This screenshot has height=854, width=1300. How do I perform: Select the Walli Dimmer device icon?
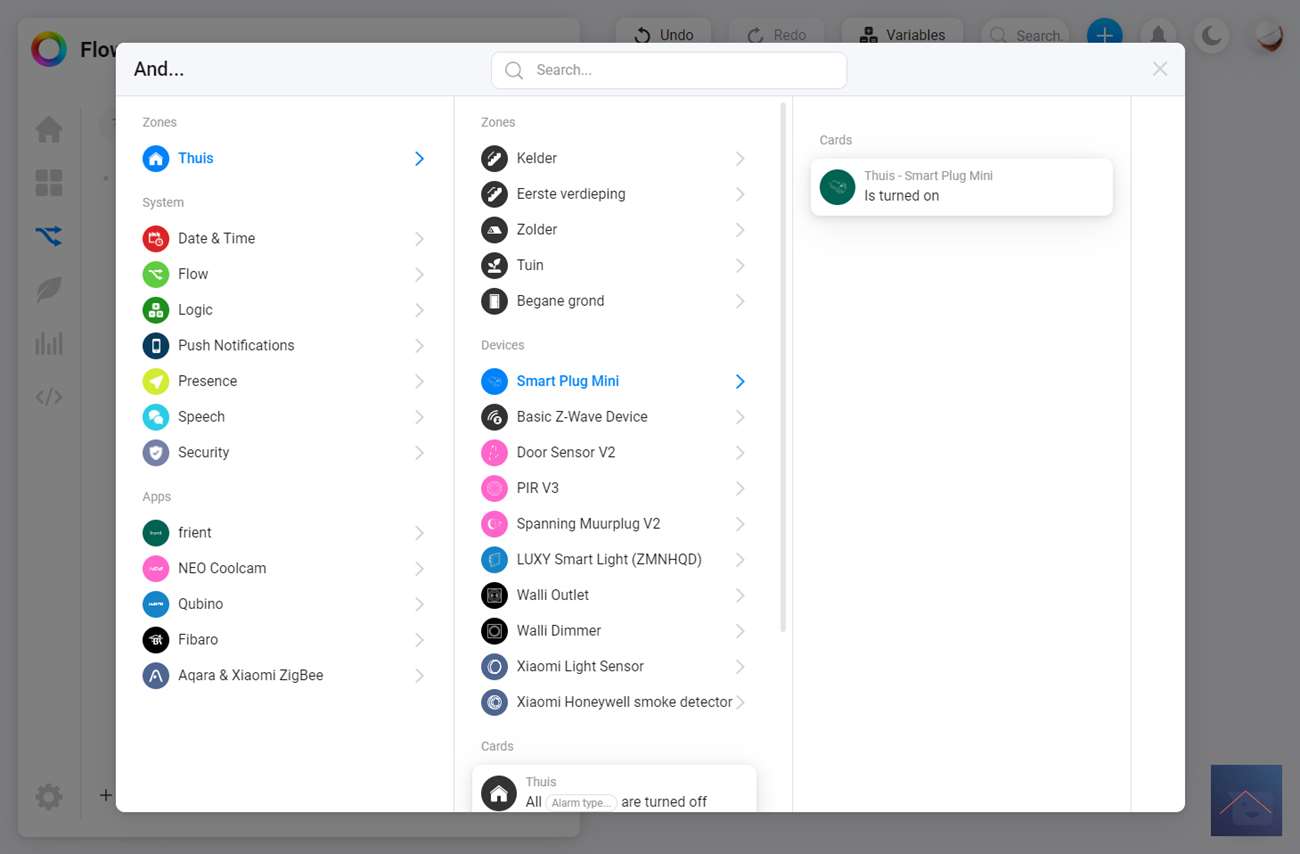click(x=494, y=630)
